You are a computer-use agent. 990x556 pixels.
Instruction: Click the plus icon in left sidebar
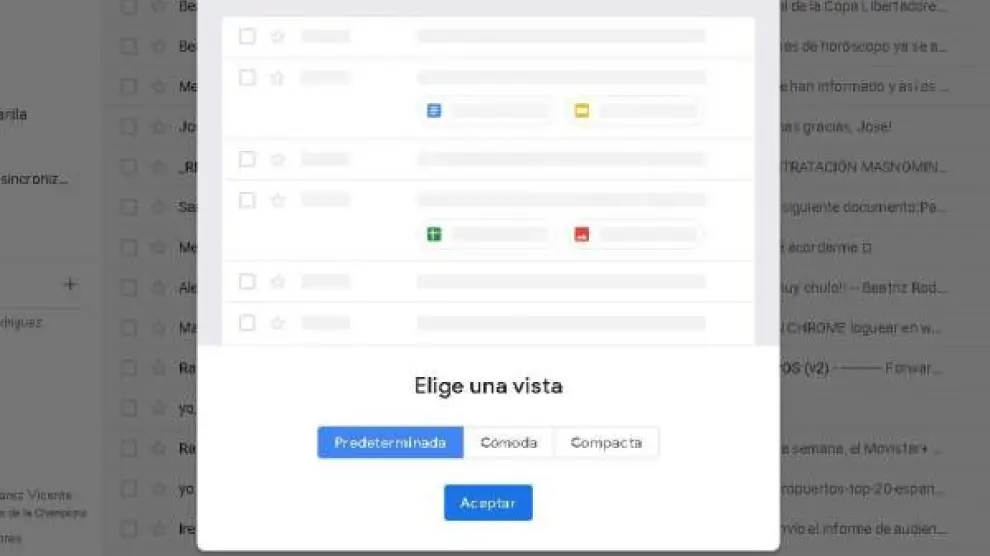pyautogui.click(x=70, y=284)
